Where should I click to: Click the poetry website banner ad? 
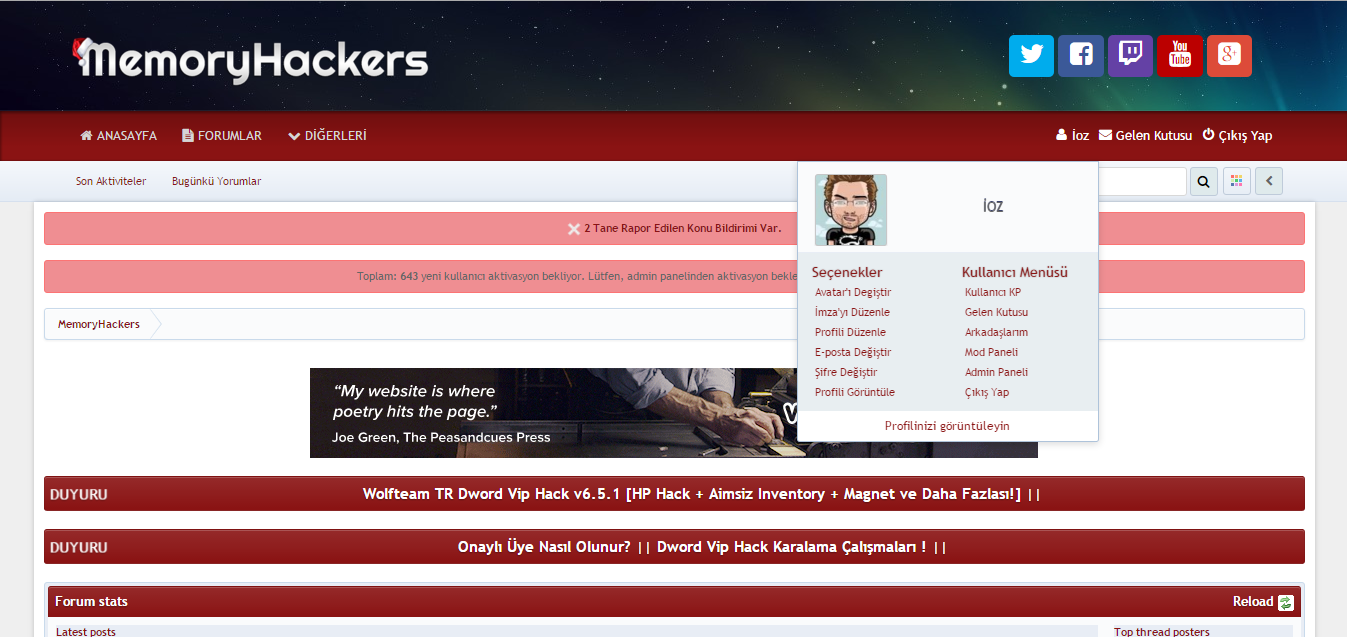(674, 413)
